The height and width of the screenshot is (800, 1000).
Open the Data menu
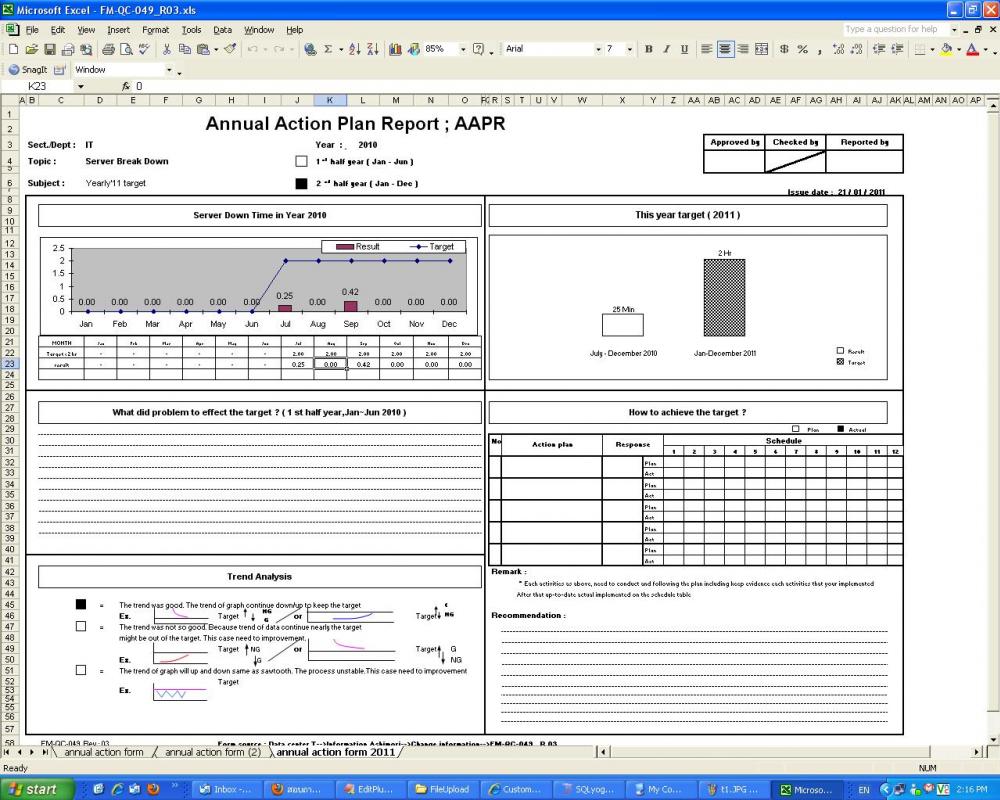coord(222,30)
